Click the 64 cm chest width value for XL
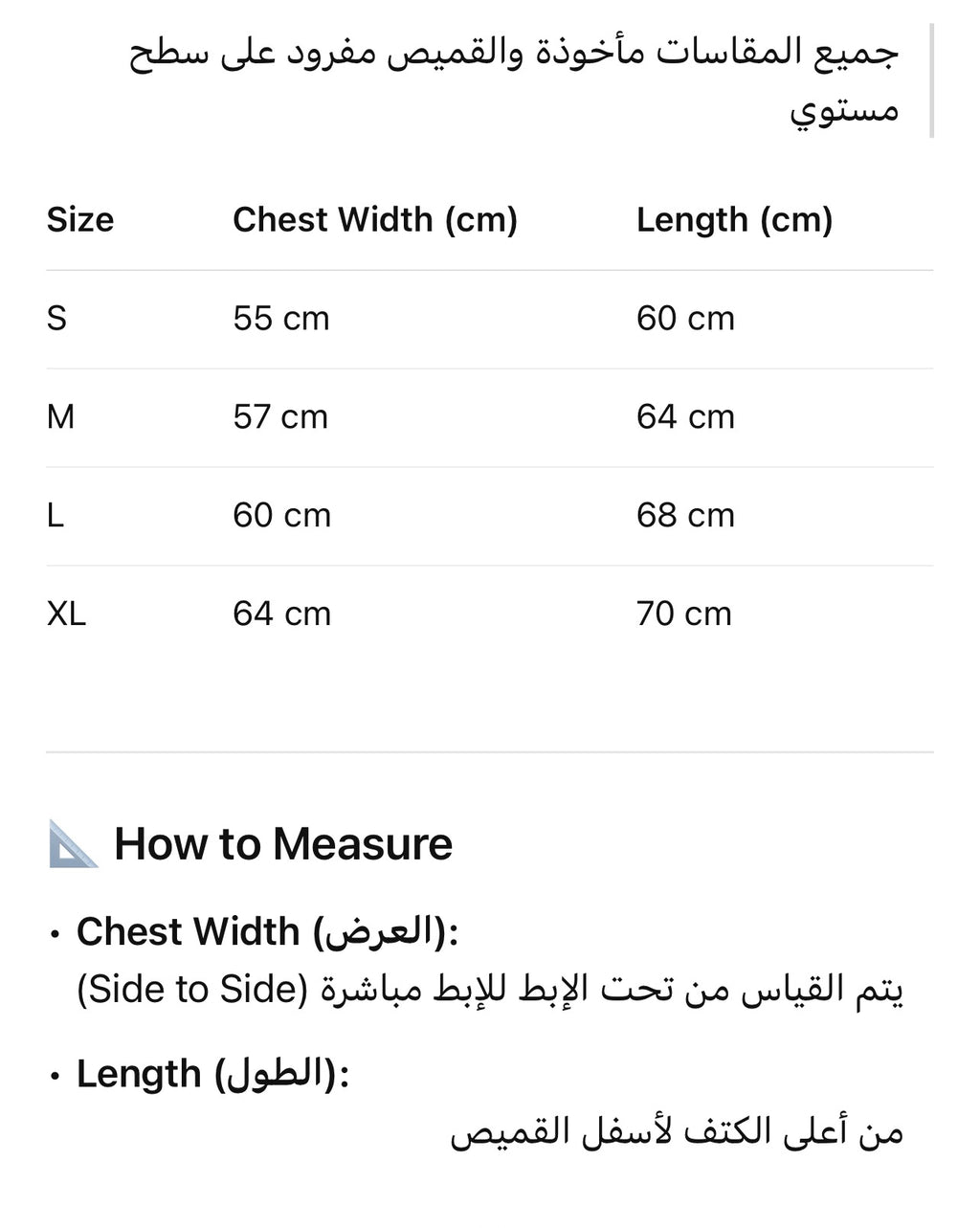The image size is (980, 1228). coord(282,614)
